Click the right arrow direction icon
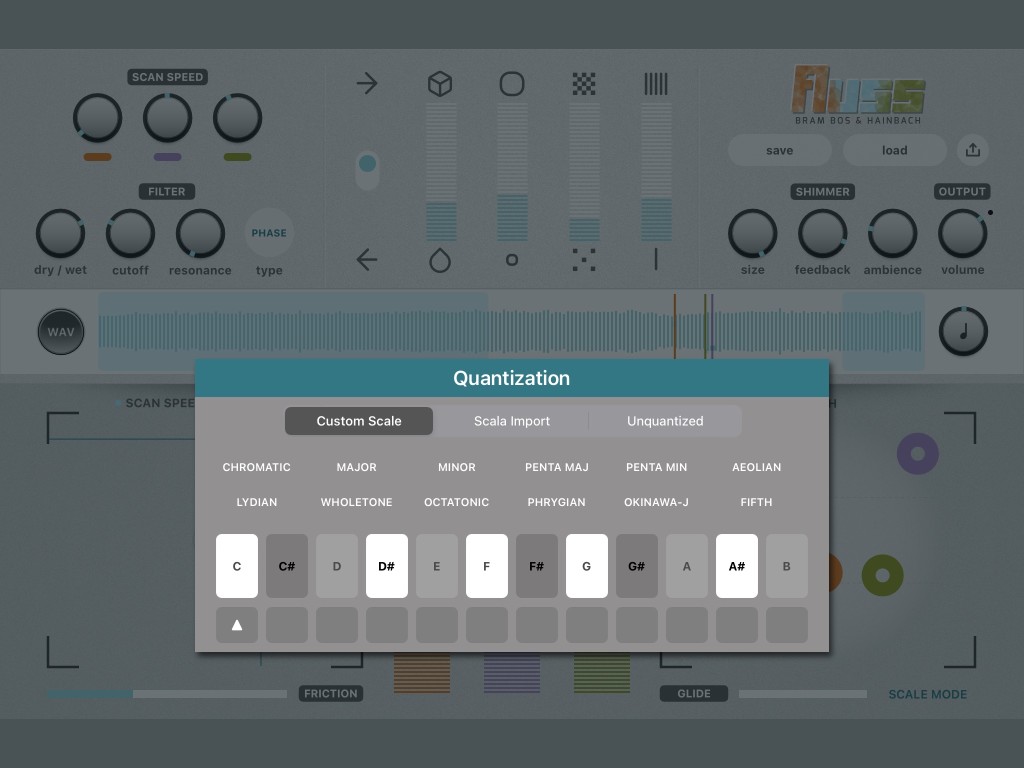Image resolution: width=1024 pixels, height=768 pixels. point(367,84)
